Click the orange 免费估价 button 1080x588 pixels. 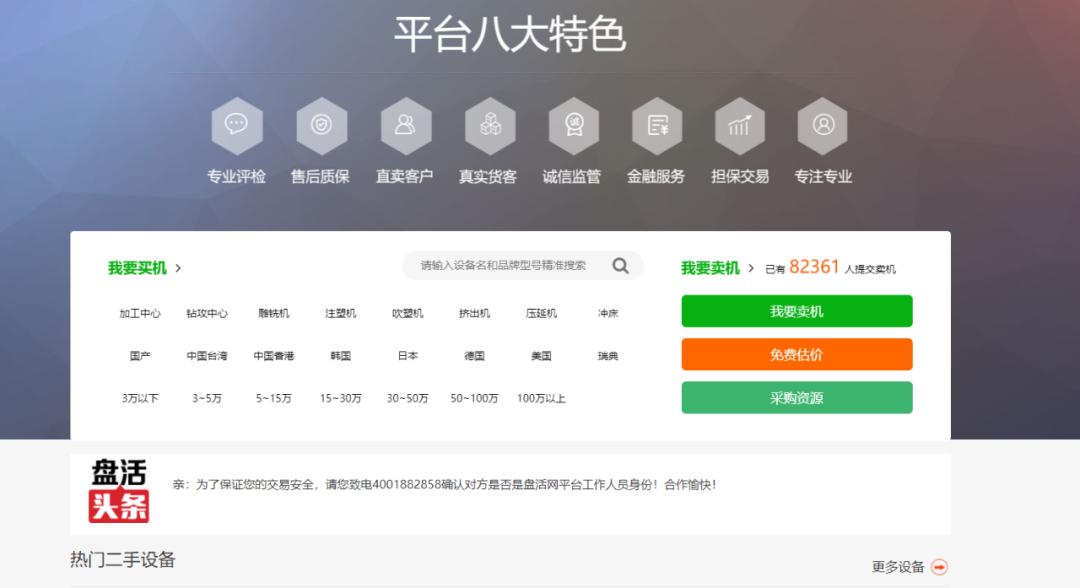pyautogui.click(x=796, y=354)
